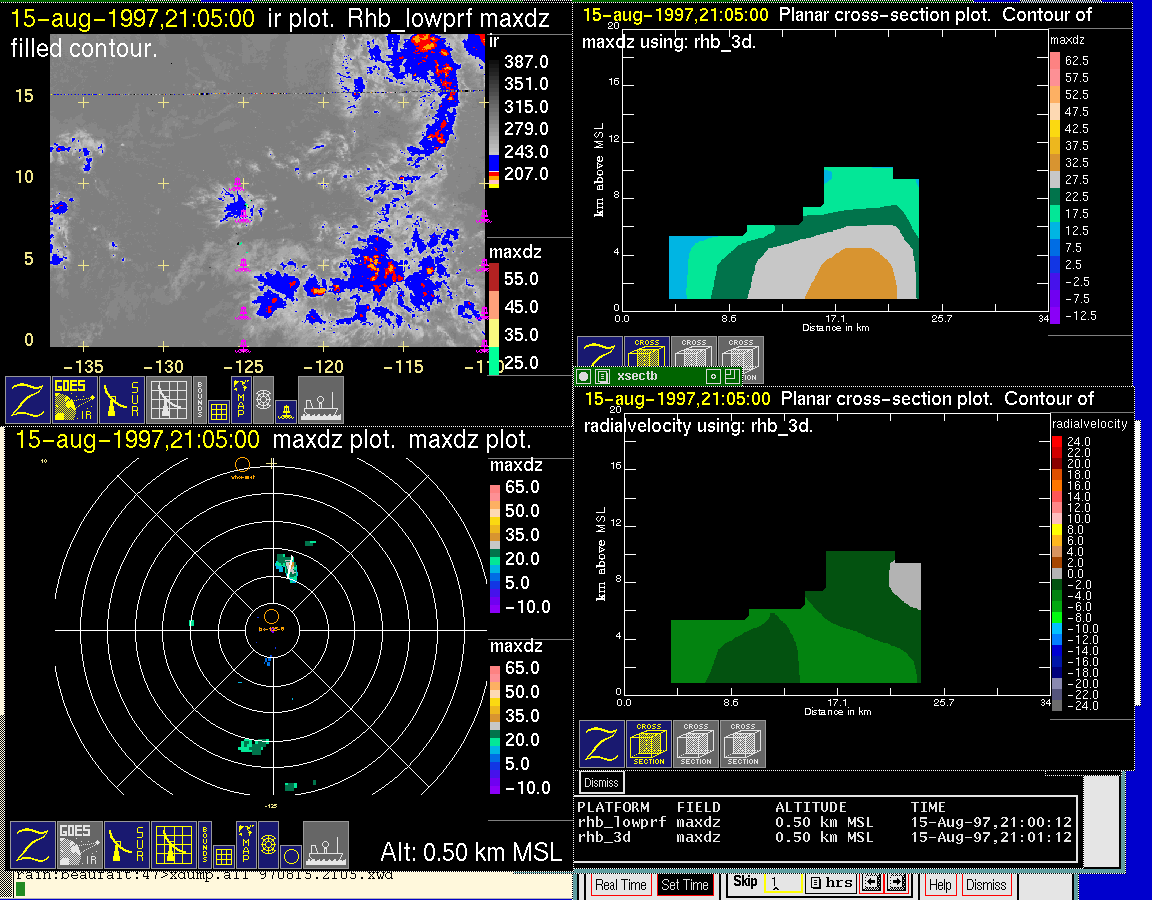Image resolution: width=1152 pixels, height=900 pixels.
Task: Click the ship platform icon in upper window
Action: point(321,399)
